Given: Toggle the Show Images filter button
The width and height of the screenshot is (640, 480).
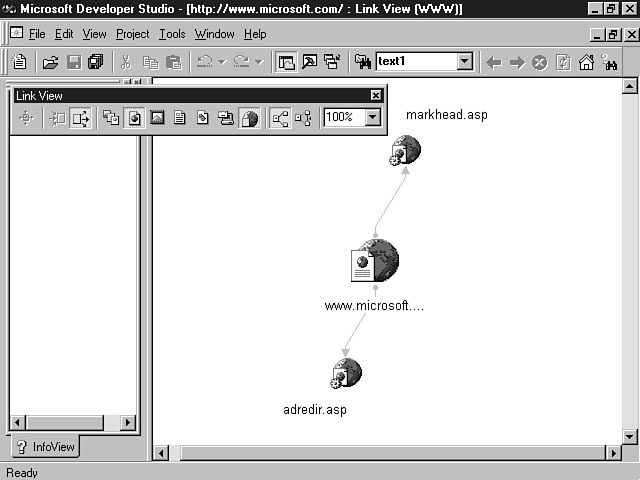Looking at the screenshot, I should coord(157,118).
